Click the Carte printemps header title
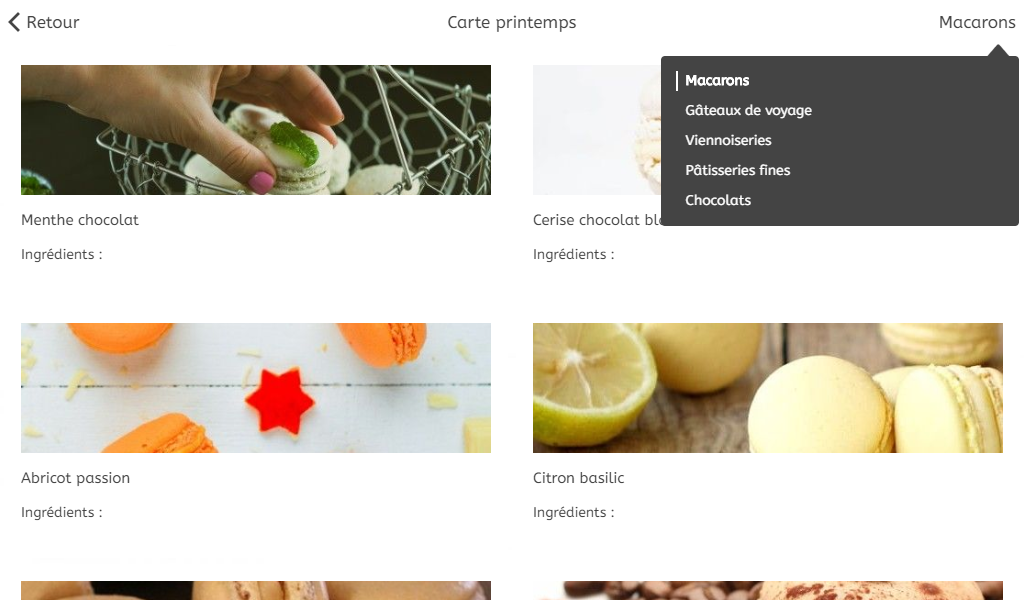The width and height of the screenshot is (1024, 600). (x=511, y=22)
